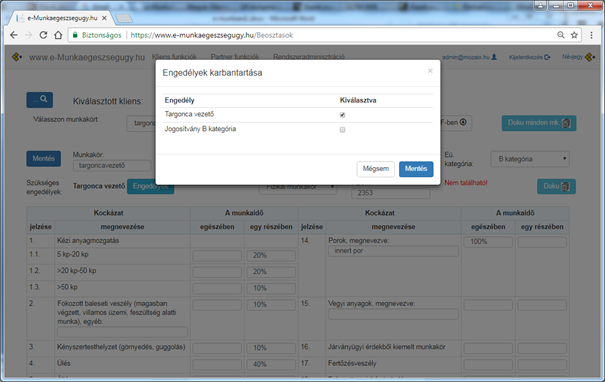Open Rendszeradminisztráció menu
The image size is (605, 382).
coord(309,57)
